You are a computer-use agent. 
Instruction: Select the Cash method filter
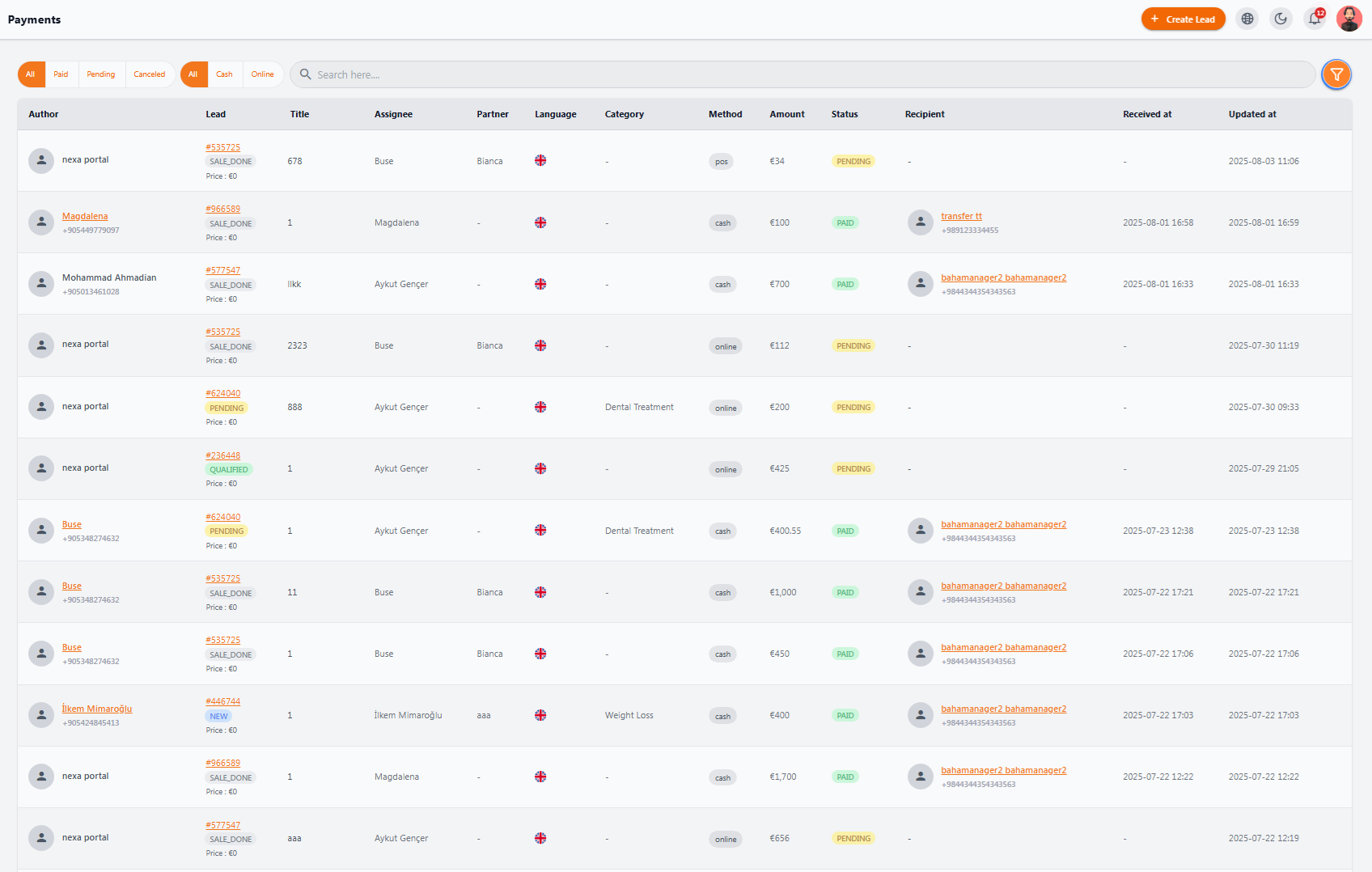click(x=224, y=74)
